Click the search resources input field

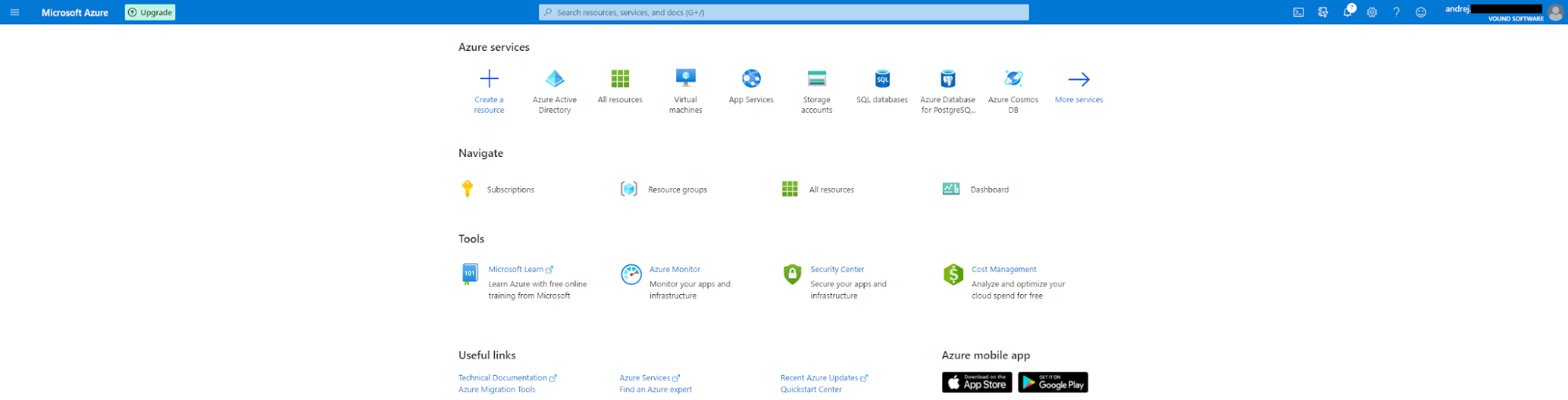(x=784, y=13)
